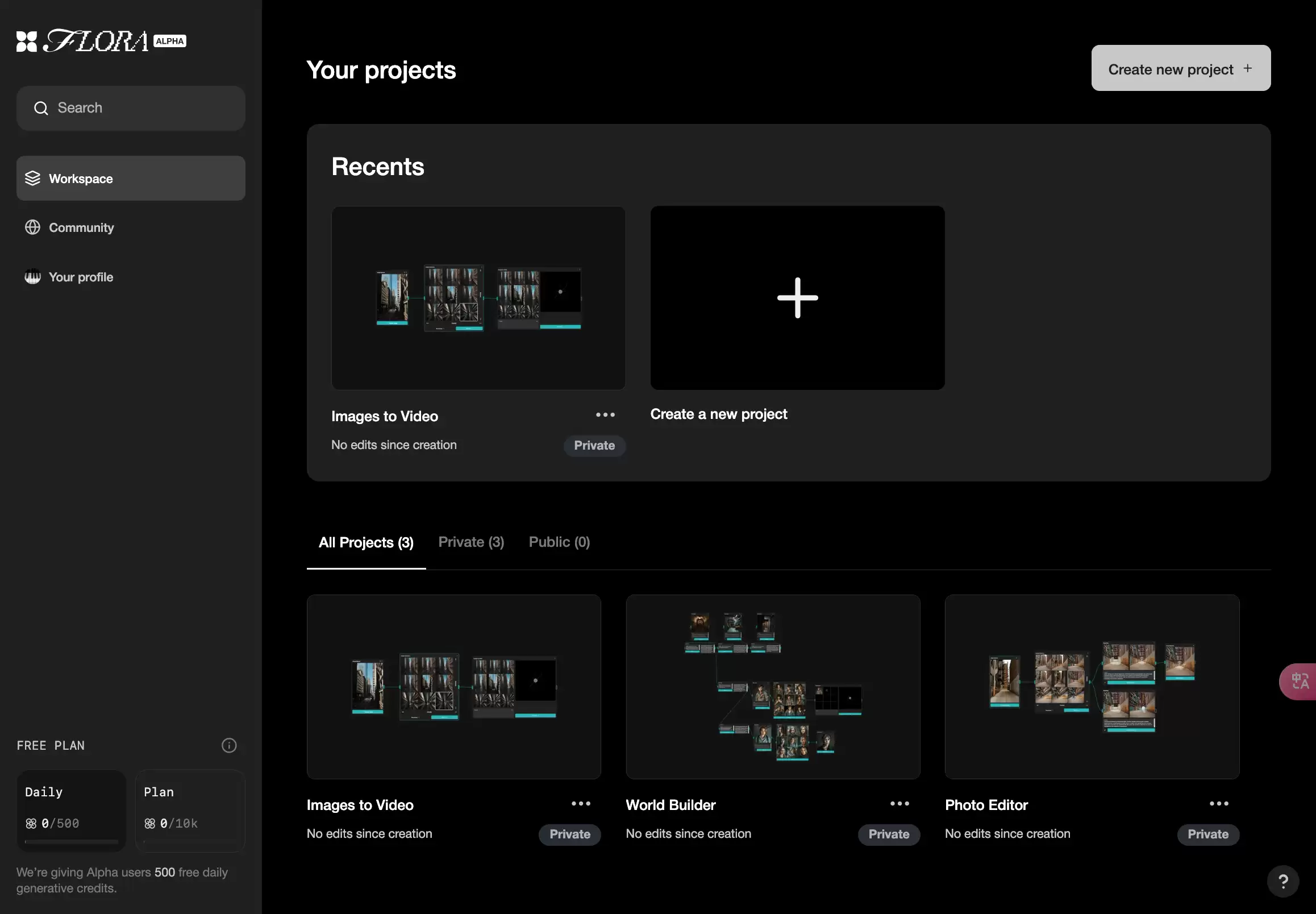The image size is (1316, 914).
Task: Open three-dot menu for Photo Editor
Action: click(1219, 804)
